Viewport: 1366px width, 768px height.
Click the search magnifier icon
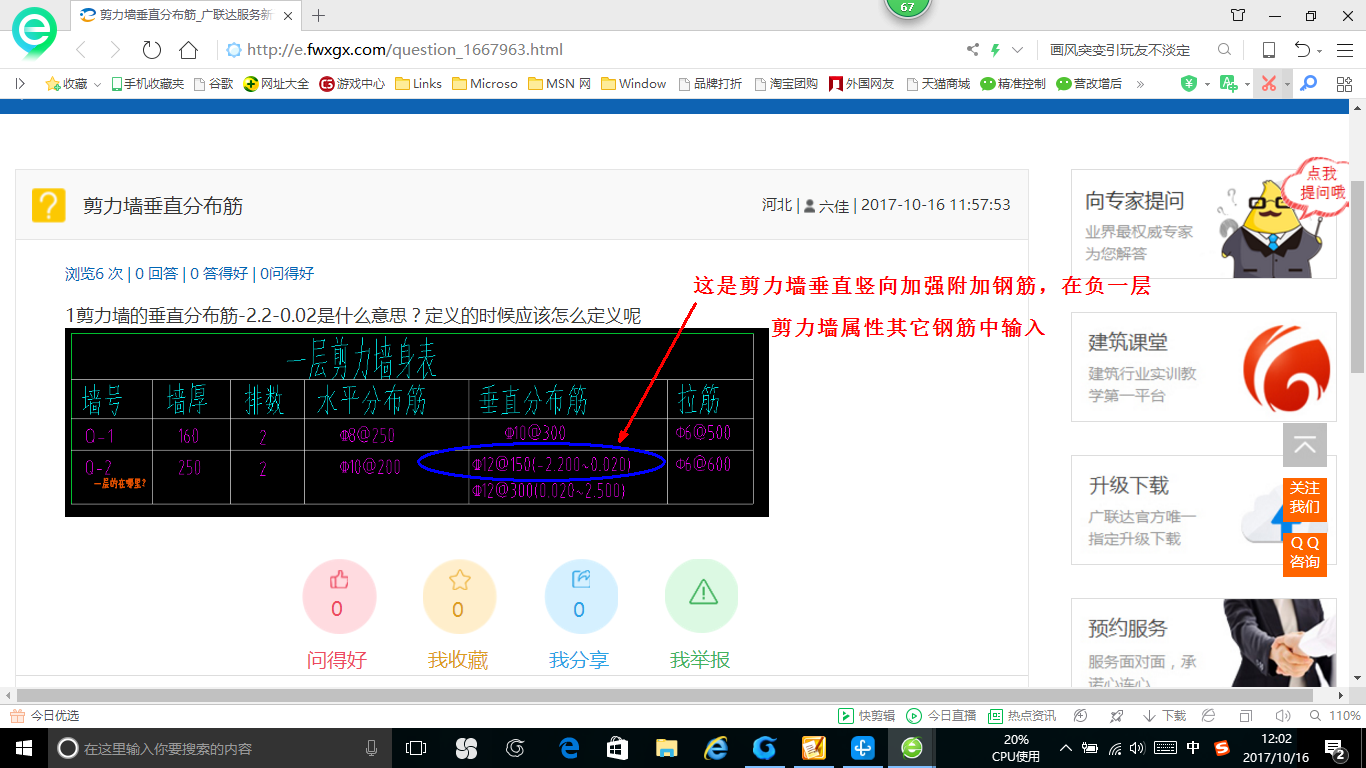click(x=1224, y=50)
